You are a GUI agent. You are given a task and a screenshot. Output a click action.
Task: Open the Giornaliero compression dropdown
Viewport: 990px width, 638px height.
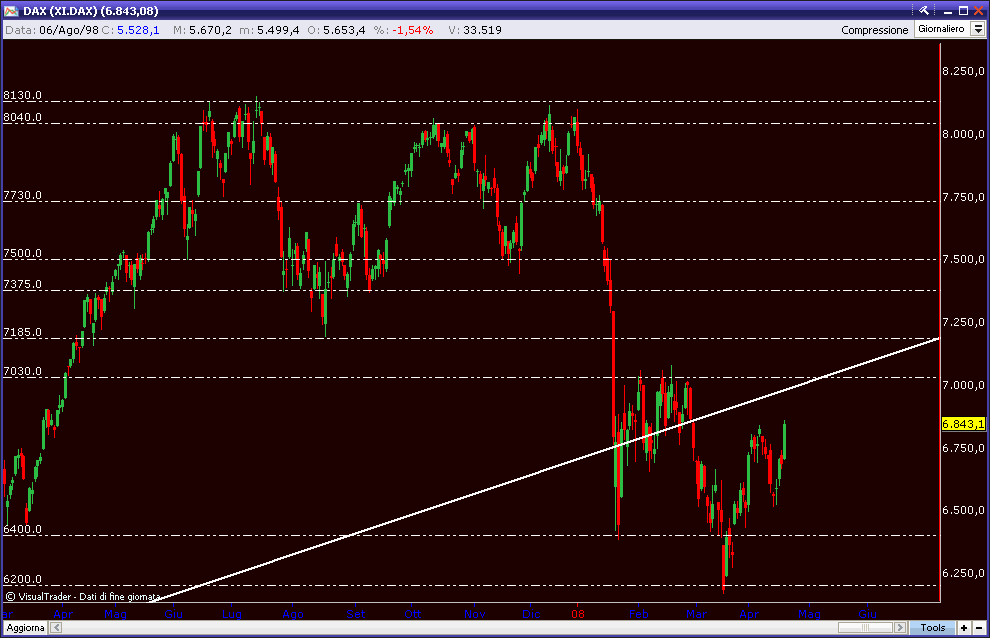[x=941, y=30]
